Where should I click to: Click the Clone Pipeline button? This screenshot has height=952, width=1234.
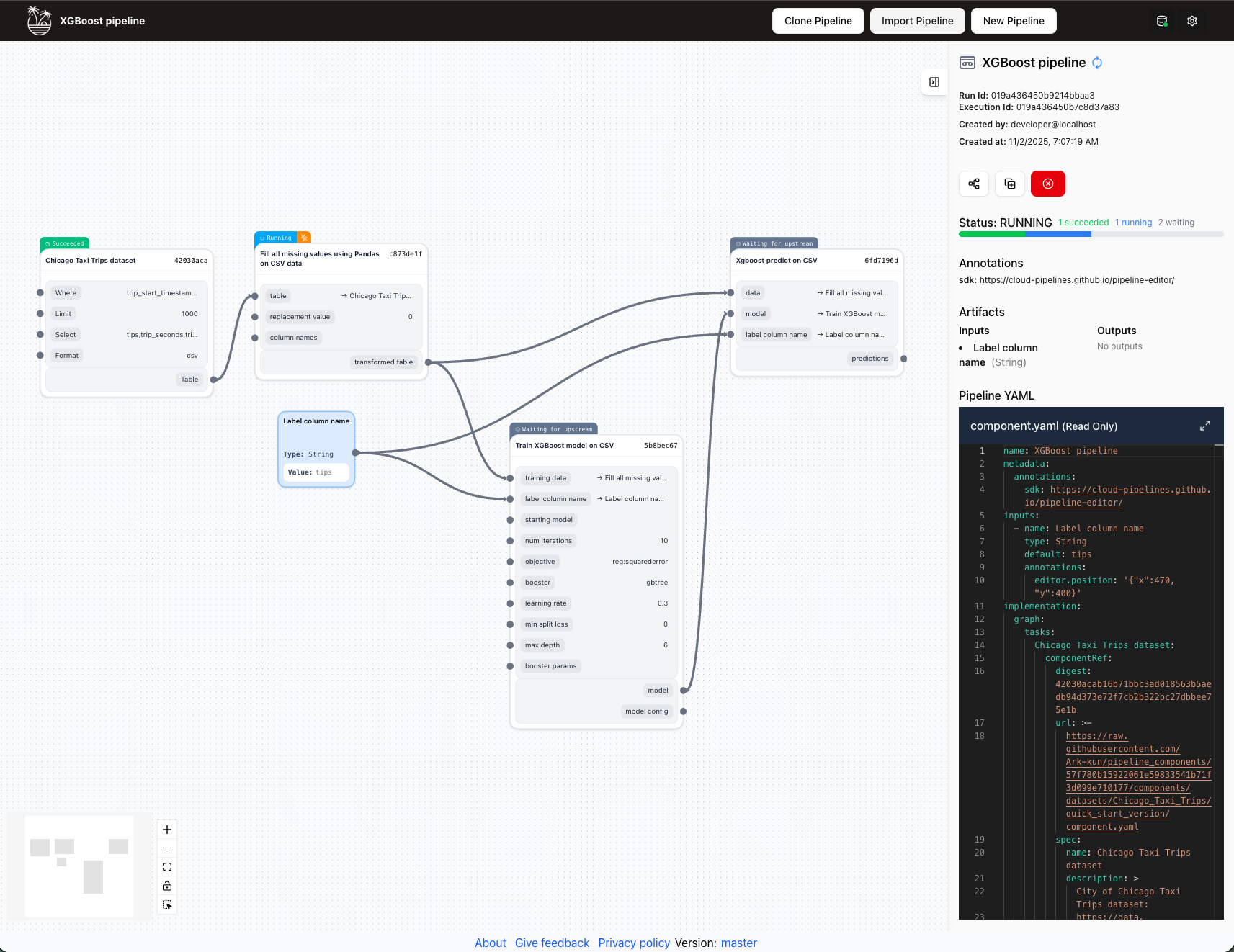coord(818,21)
